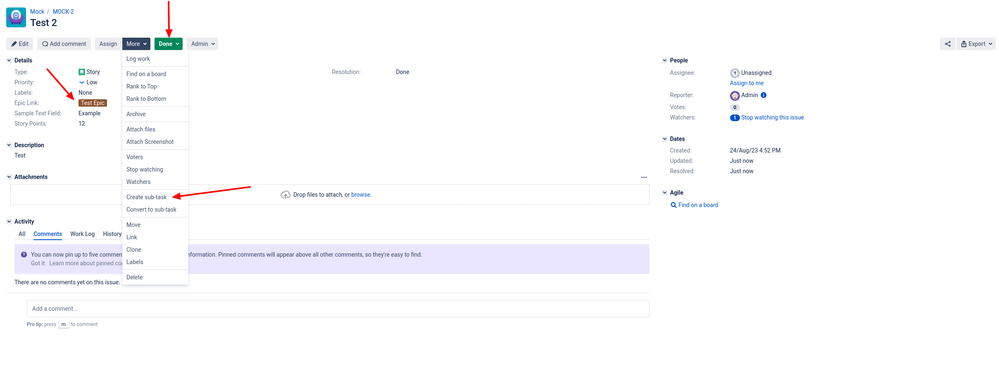
Task: Choose Delete menu item
Action: tap(155, 278)
